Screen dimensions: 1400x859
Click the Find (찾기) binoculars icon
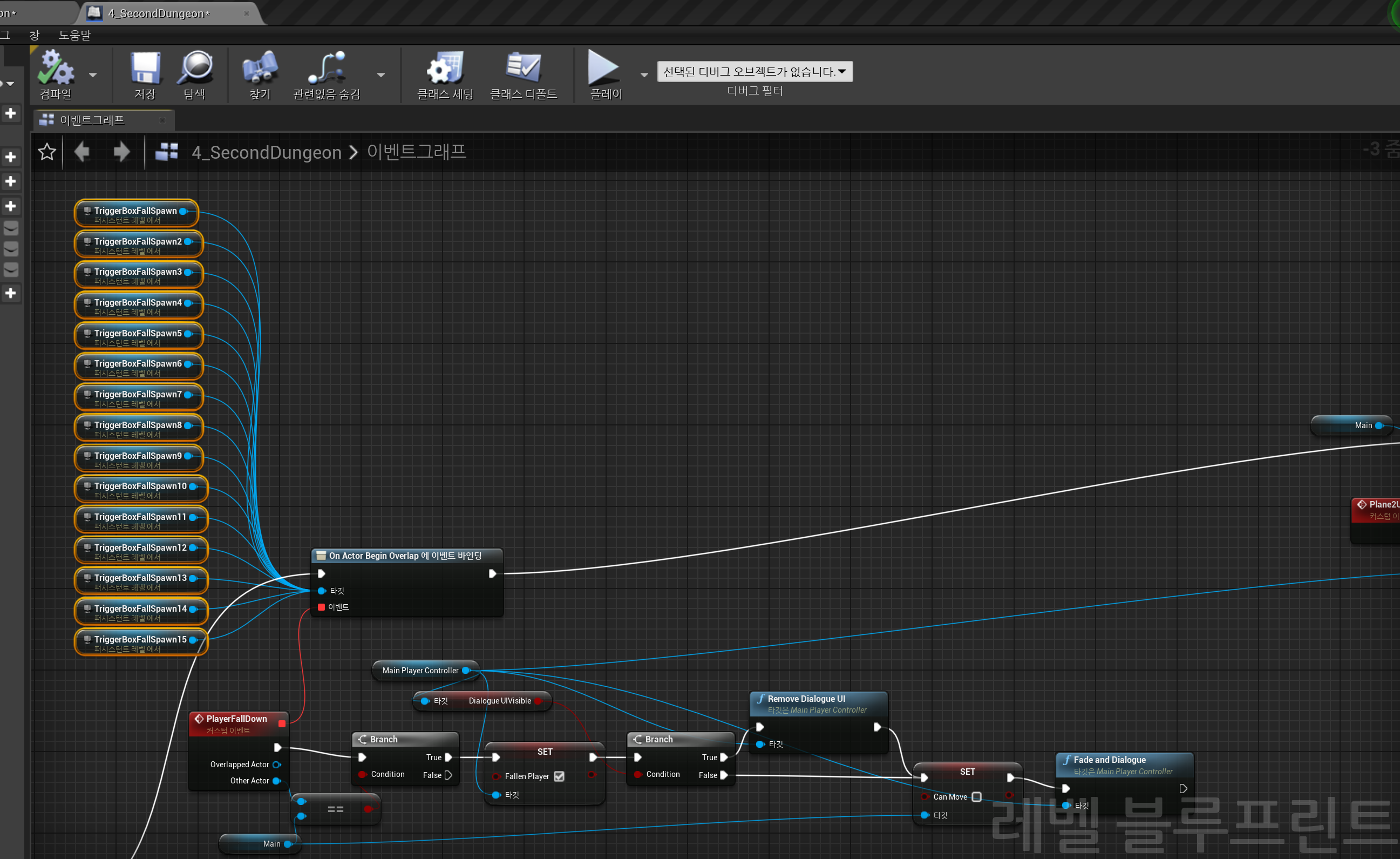[x=260, y=68]
